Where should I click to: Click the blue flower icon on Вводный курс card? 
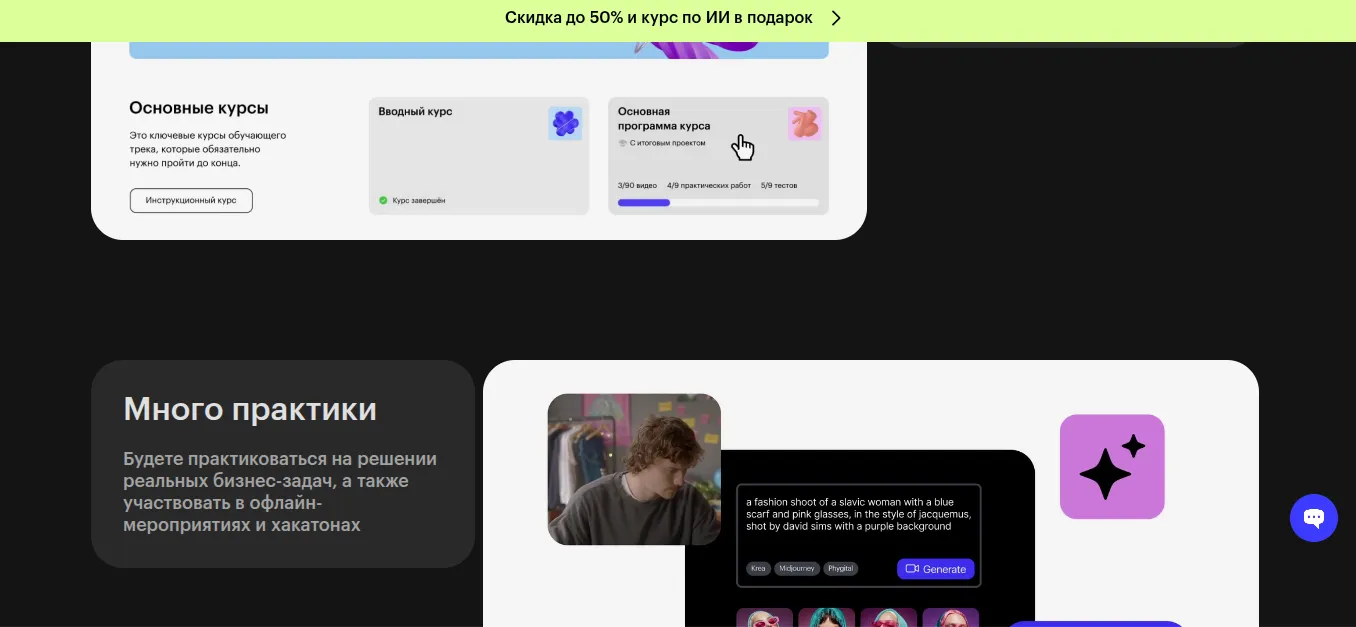[565, 124]
